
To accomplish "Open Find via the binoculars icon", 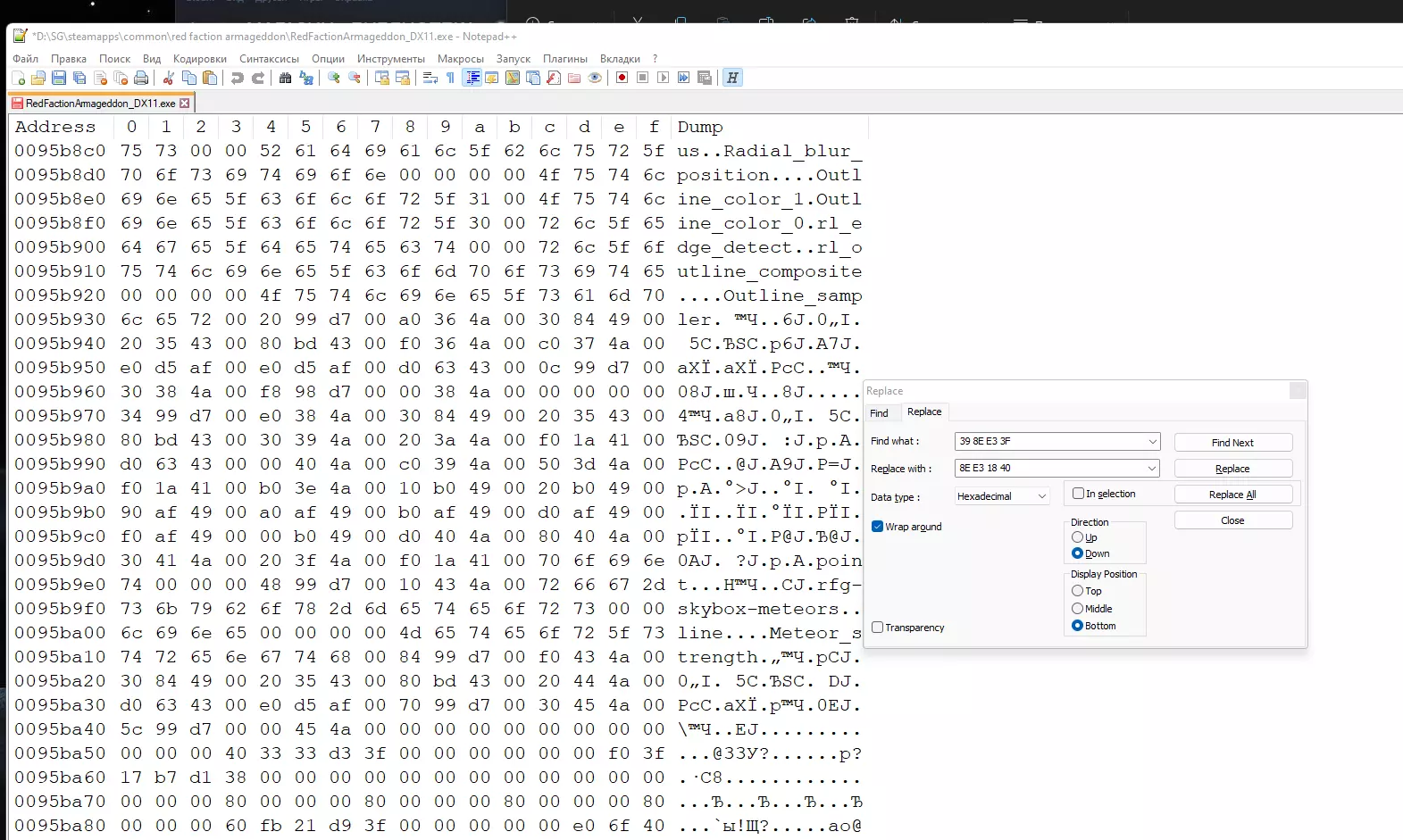I will tap(285, 78).
